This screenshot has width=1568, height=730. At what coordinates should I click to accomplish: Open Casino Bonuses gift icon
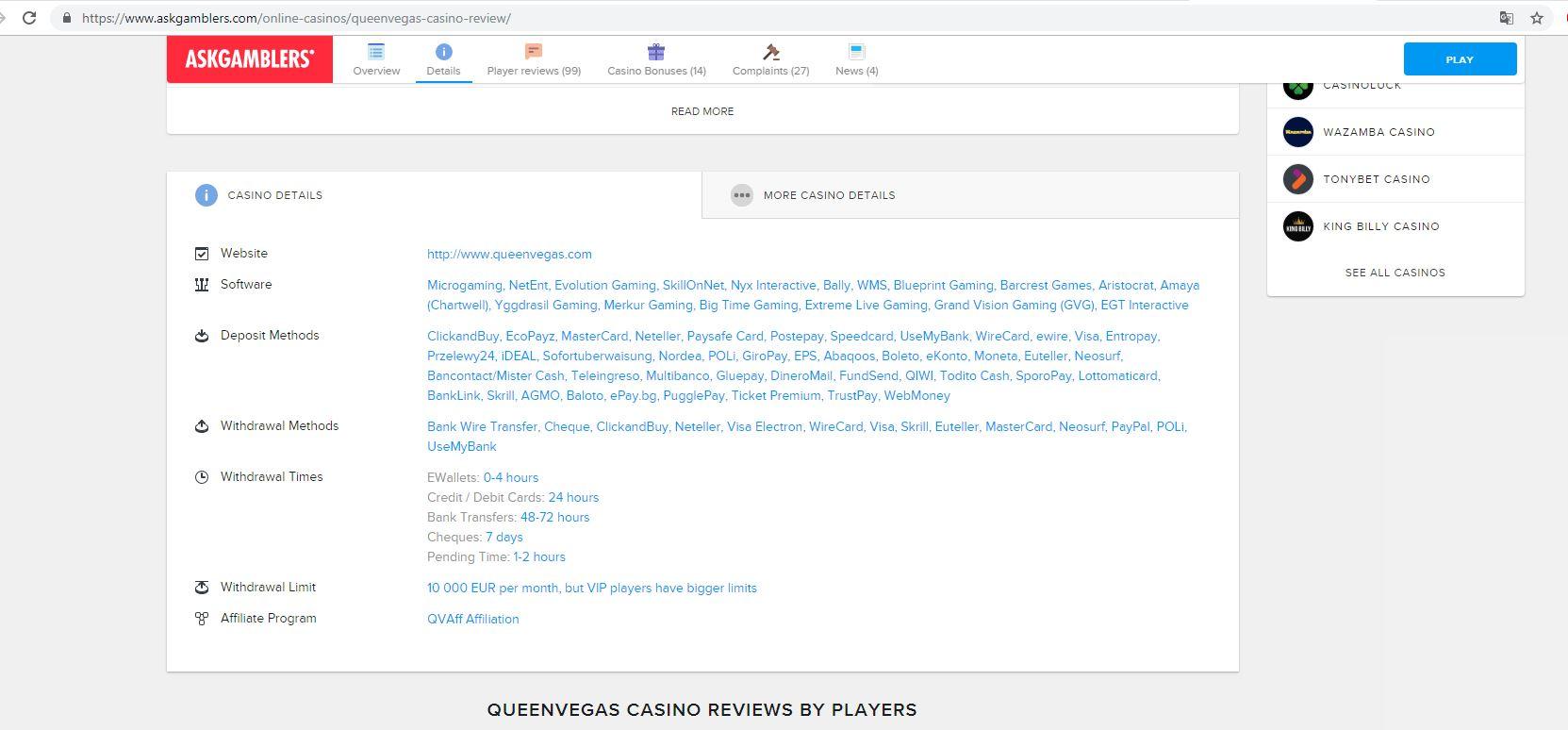(x=656, y=52)
